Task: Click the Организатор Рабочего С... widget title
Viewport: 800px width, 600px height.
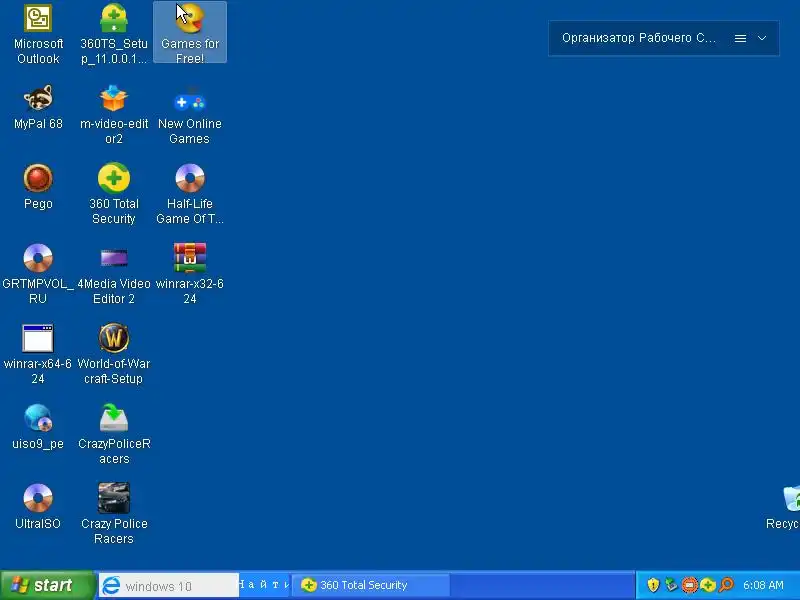Action: click(639, 38)
